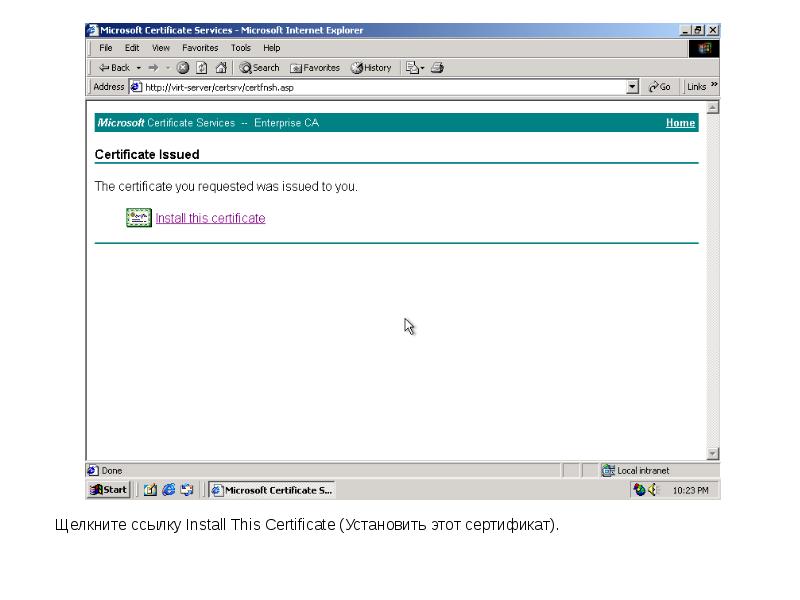Image resolution: width=800 pixels, height=600 pixels.
Task: Click the Home link in Certificate Services header
Action: pyautogui.click(x=680, y=123)
